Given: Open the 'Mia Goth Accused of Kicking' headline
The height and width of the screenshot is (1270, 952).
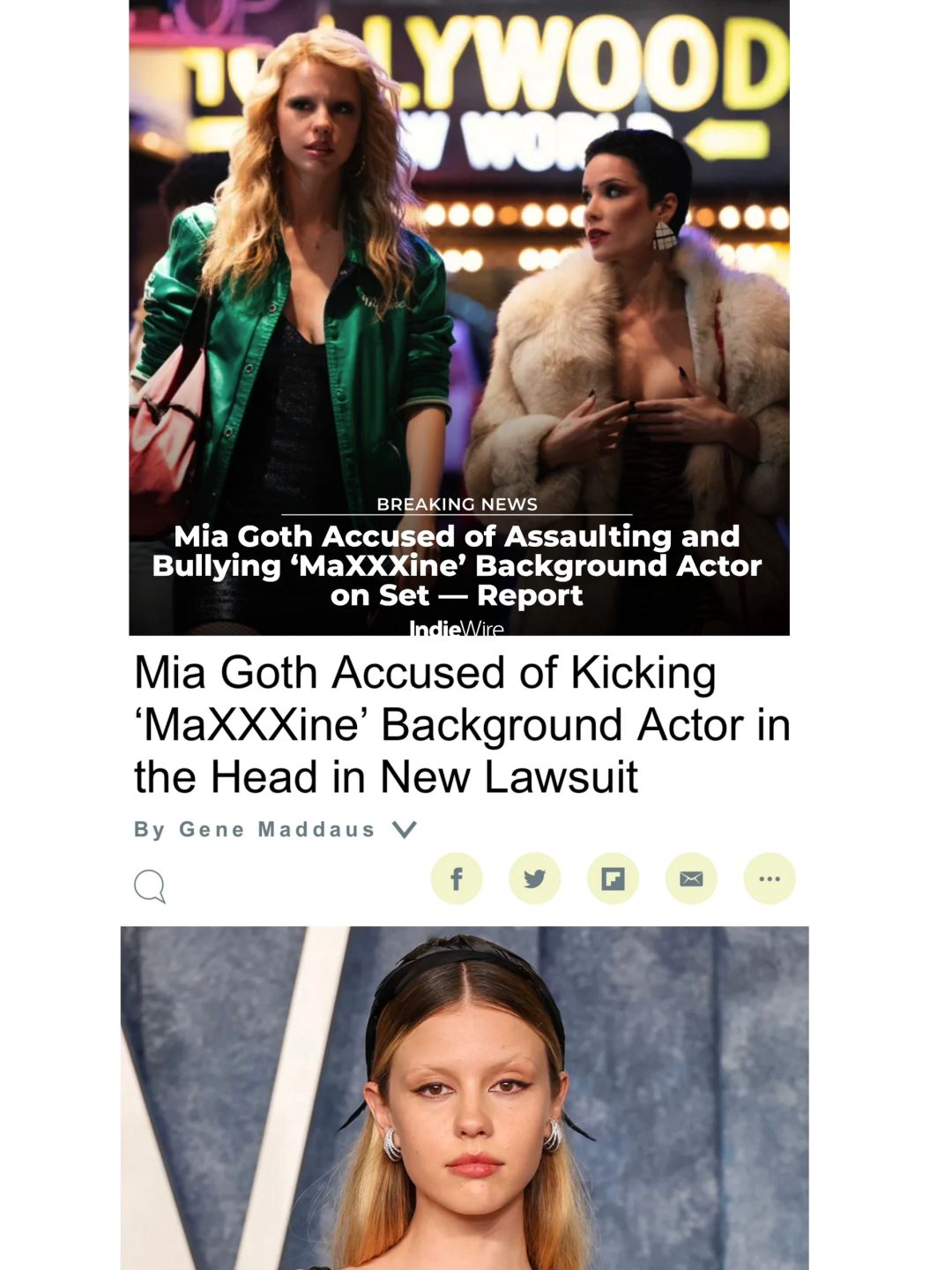Looking at the screenshot, I should [462, 725].
